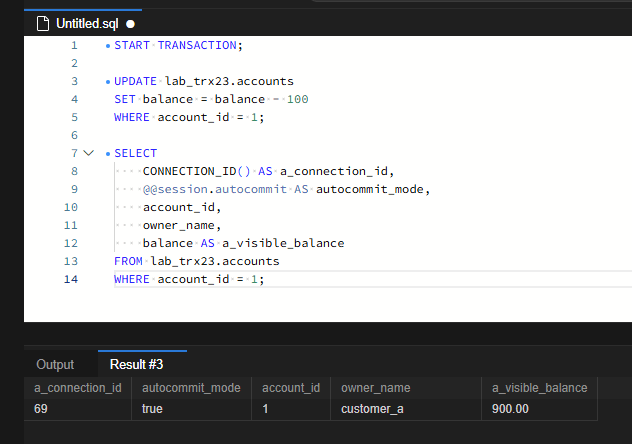This screenshot has height=444, width=632.
Task: Click the statement marker dot beside START TRANSACTION
Action: (108, 46)
